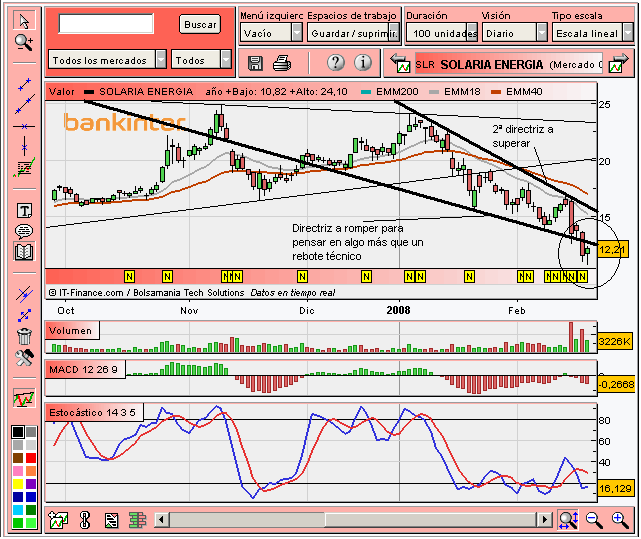Viewport: 641px width, 539px height.
Task: Click the EMM40 legend entry
Action: click(x=517, y=92)
